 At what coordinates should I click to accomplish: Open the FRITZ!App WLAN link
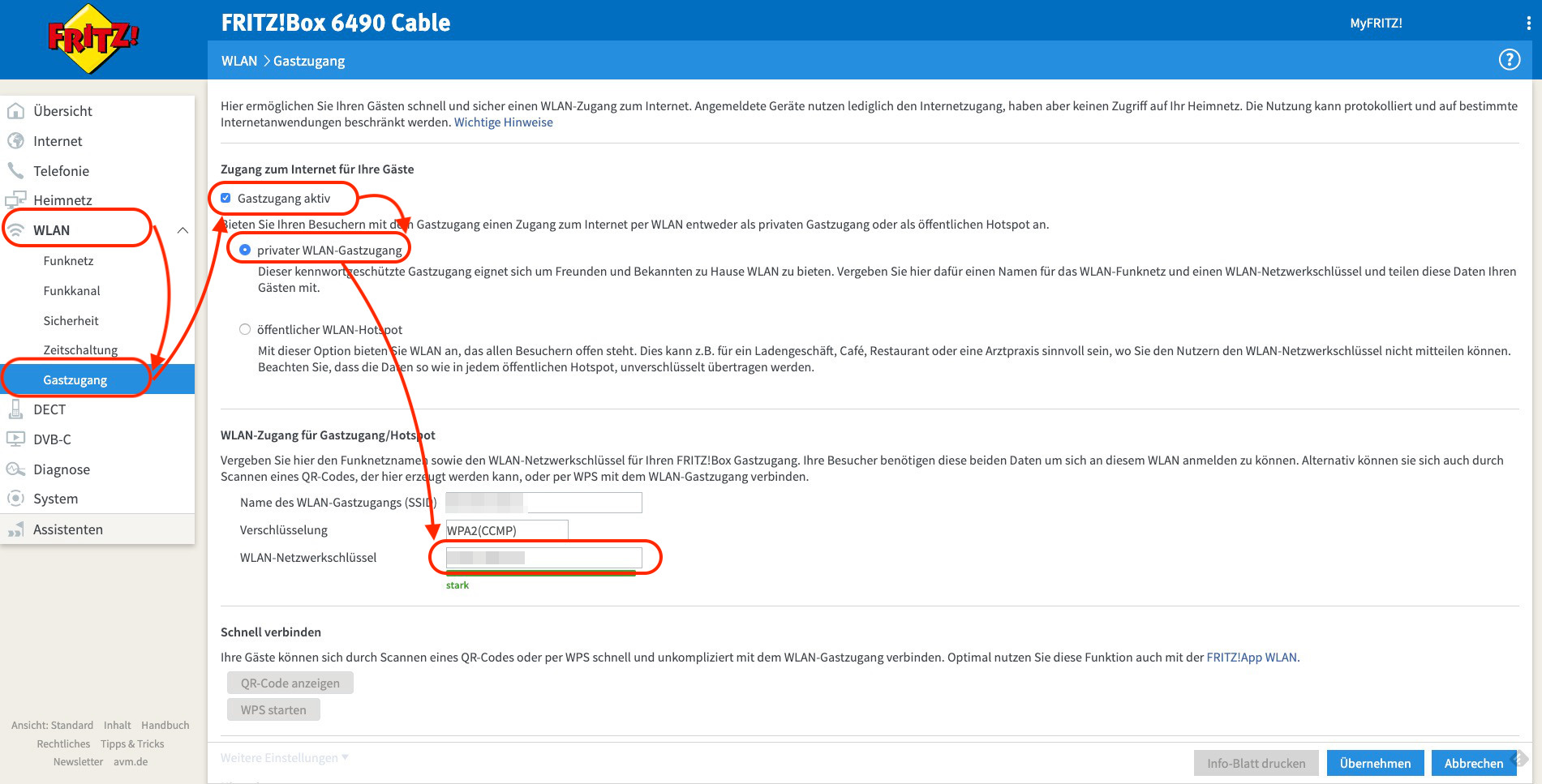click(1252, 658)
